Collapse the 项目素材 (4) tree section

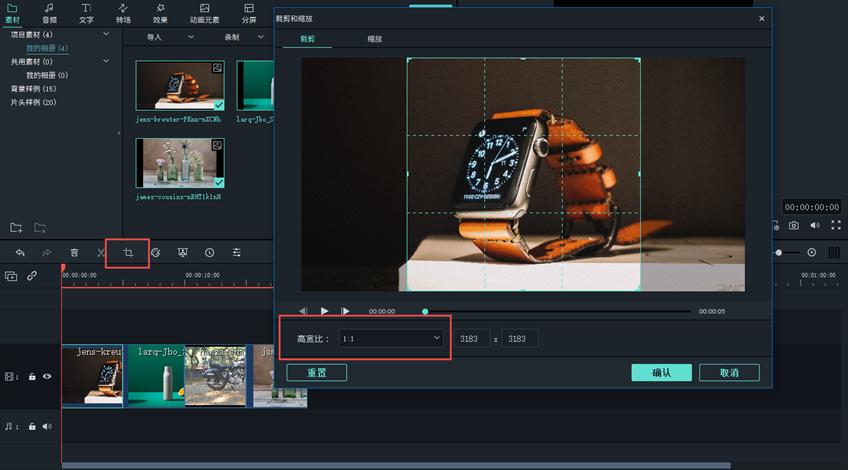pyautogui.click(x=106, y=35)
